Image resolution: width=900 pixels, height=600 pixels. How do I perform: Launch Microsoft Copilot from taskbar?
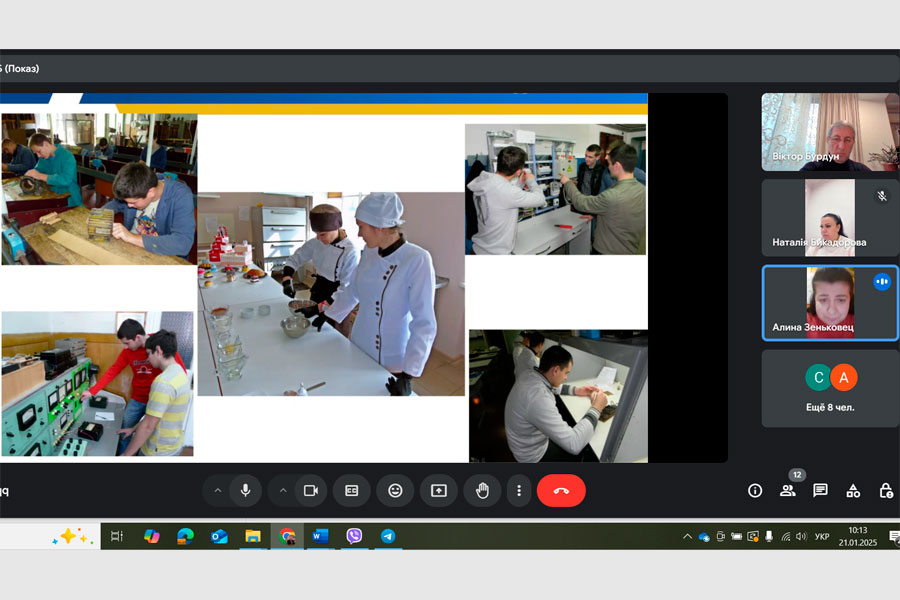coord(152,536)
